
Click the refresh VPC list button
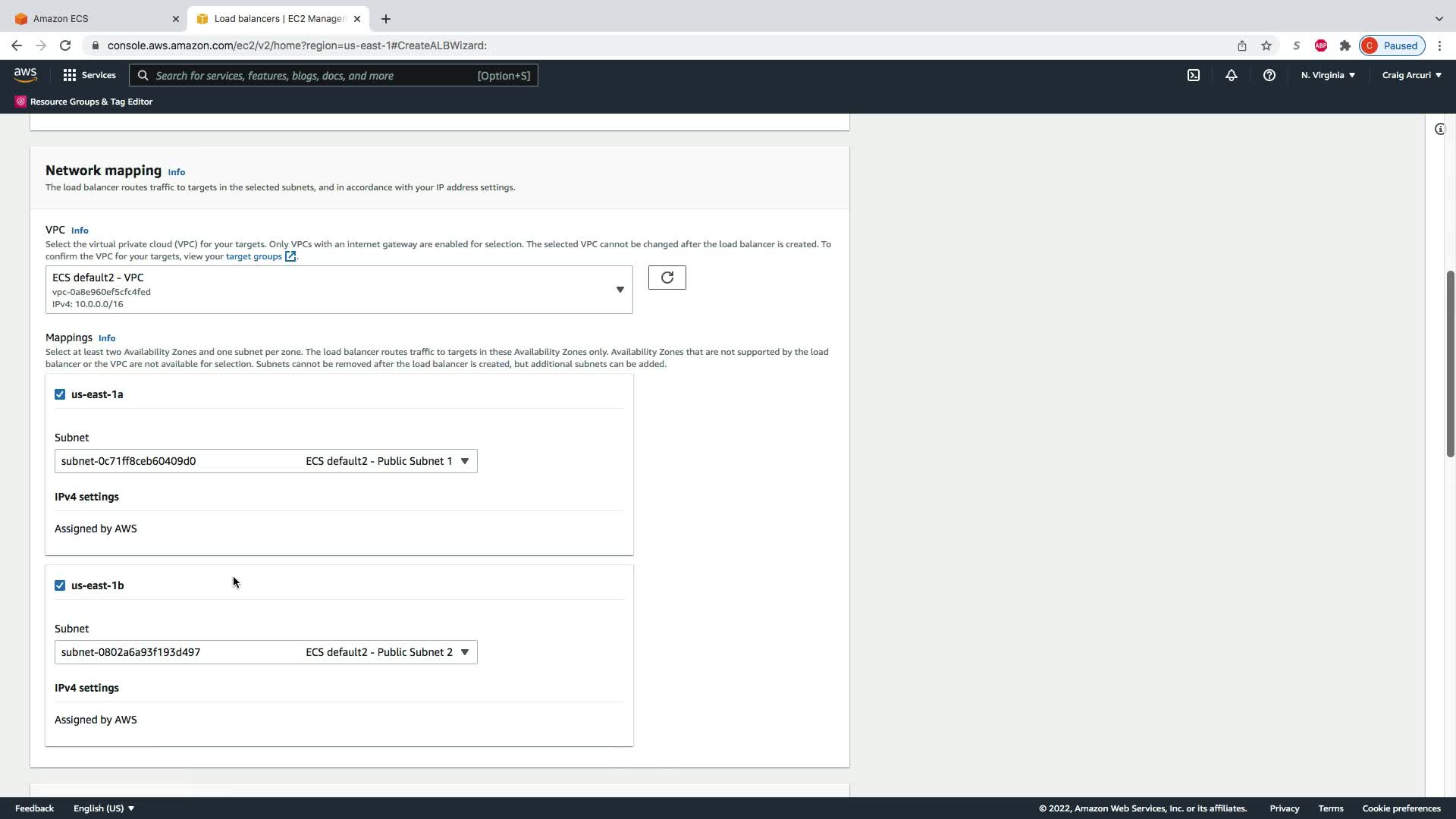[x=667, y=278]
